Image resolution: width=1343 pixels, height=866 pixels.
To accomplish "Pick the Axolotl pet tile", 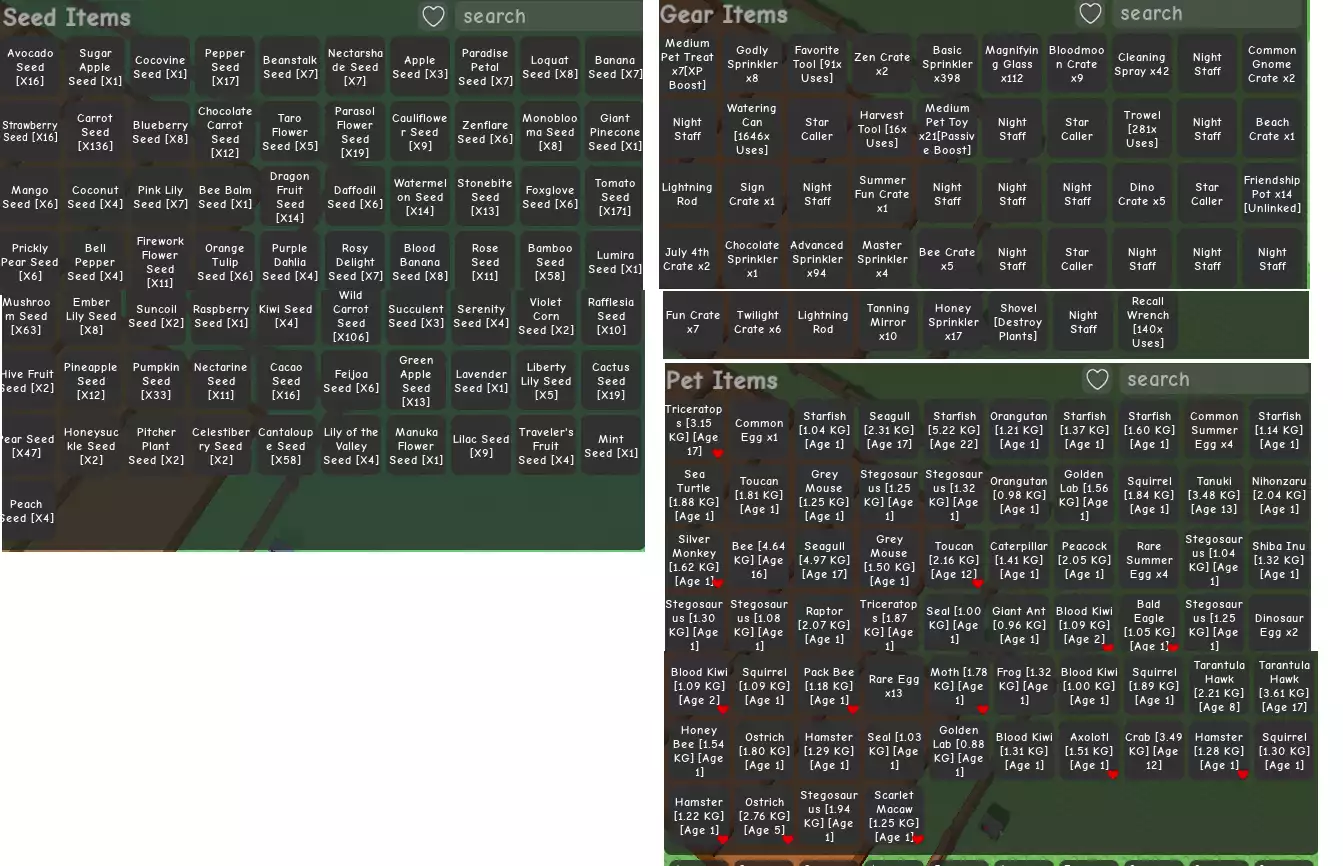I will pyautogui.click(x=1089, y=751).
